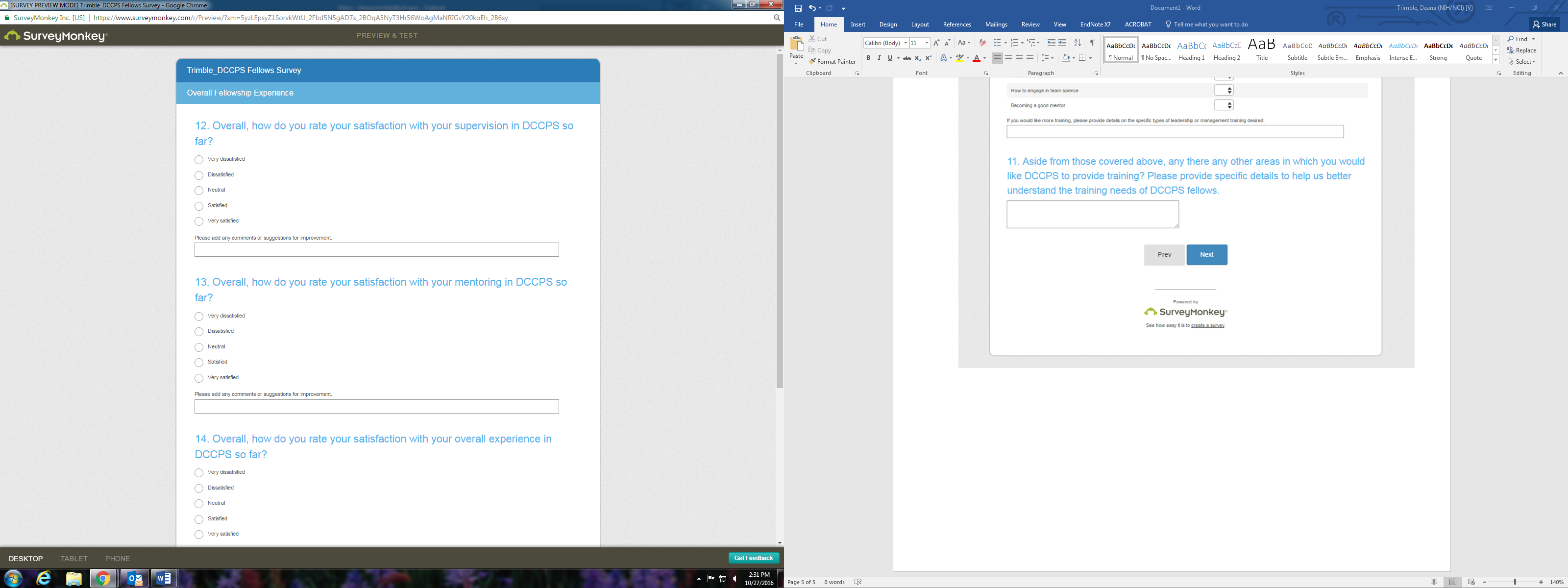1568x588 pixels.
Task: Show paragraph marks with pilcrow icon
Action: [x=1093, y=43]
